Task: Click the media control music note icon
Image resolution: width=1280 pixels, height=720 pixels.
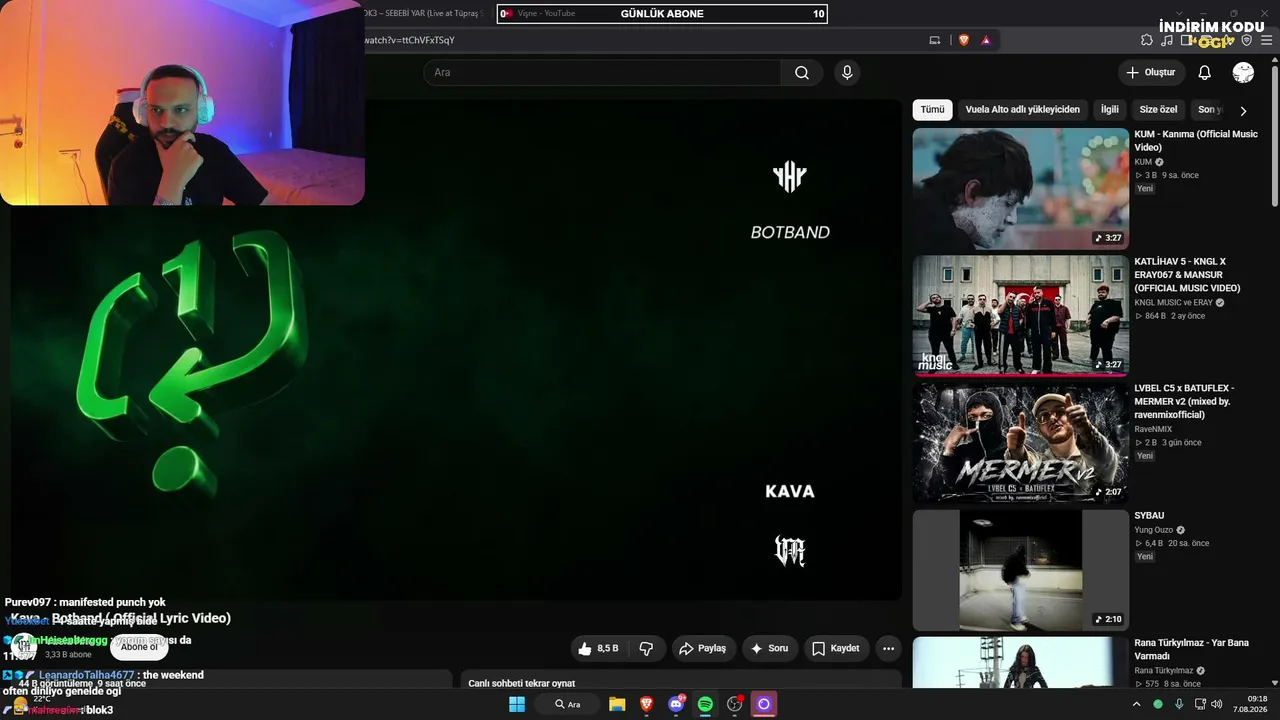Action: coord(1167,40)
